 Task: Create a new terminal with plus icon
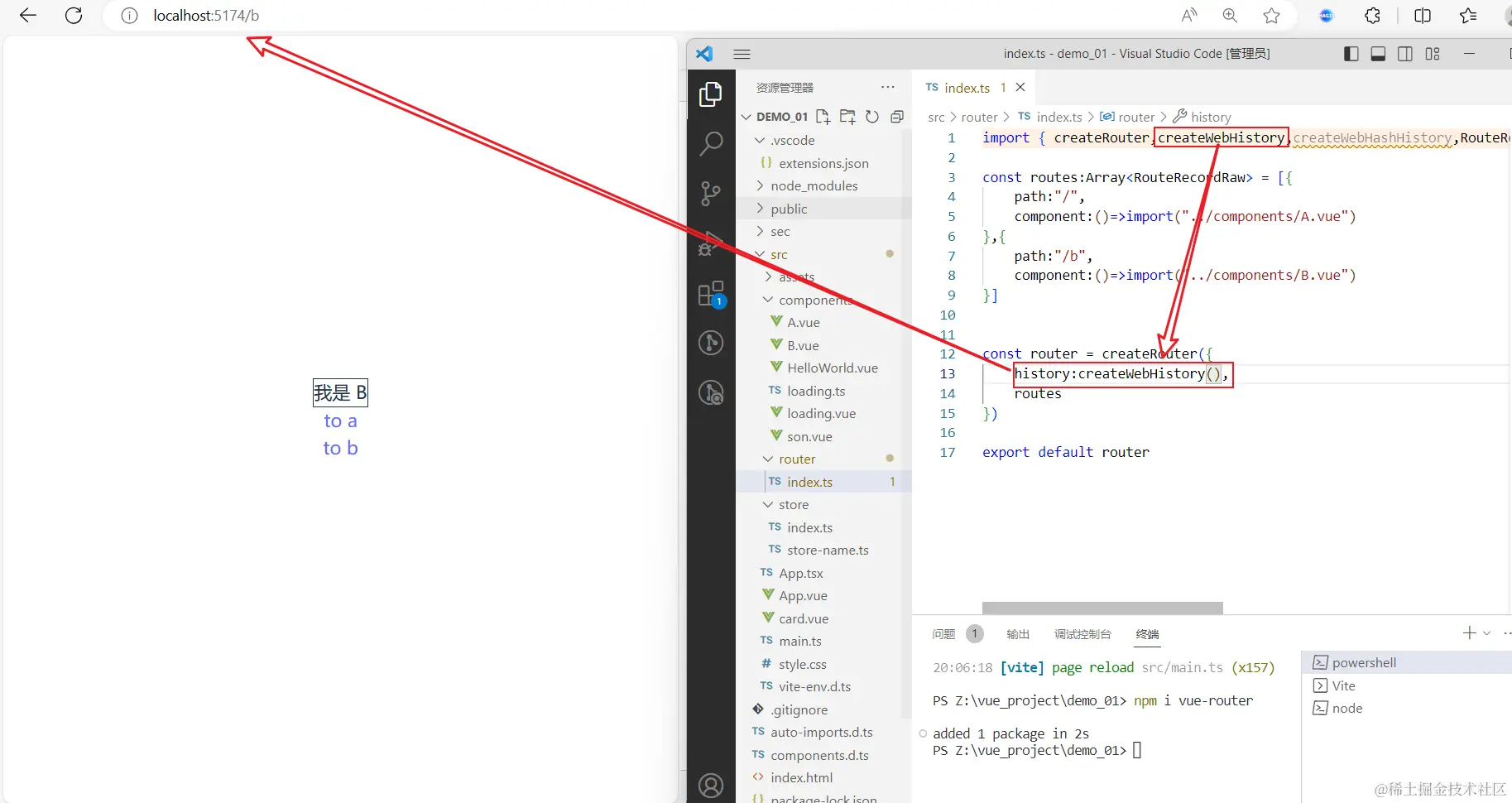[1469, 633]
